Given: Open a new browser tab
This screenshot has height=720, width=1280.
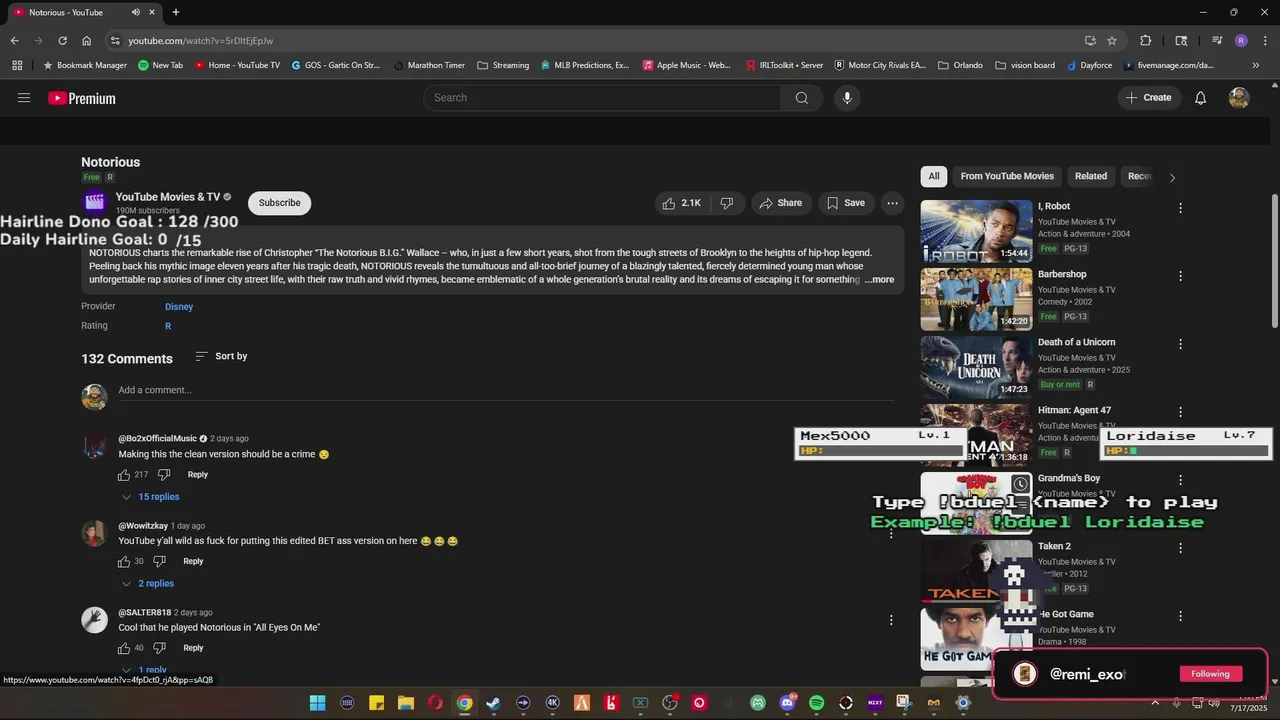Looking at the screenshot, I should tap(175, 12).
